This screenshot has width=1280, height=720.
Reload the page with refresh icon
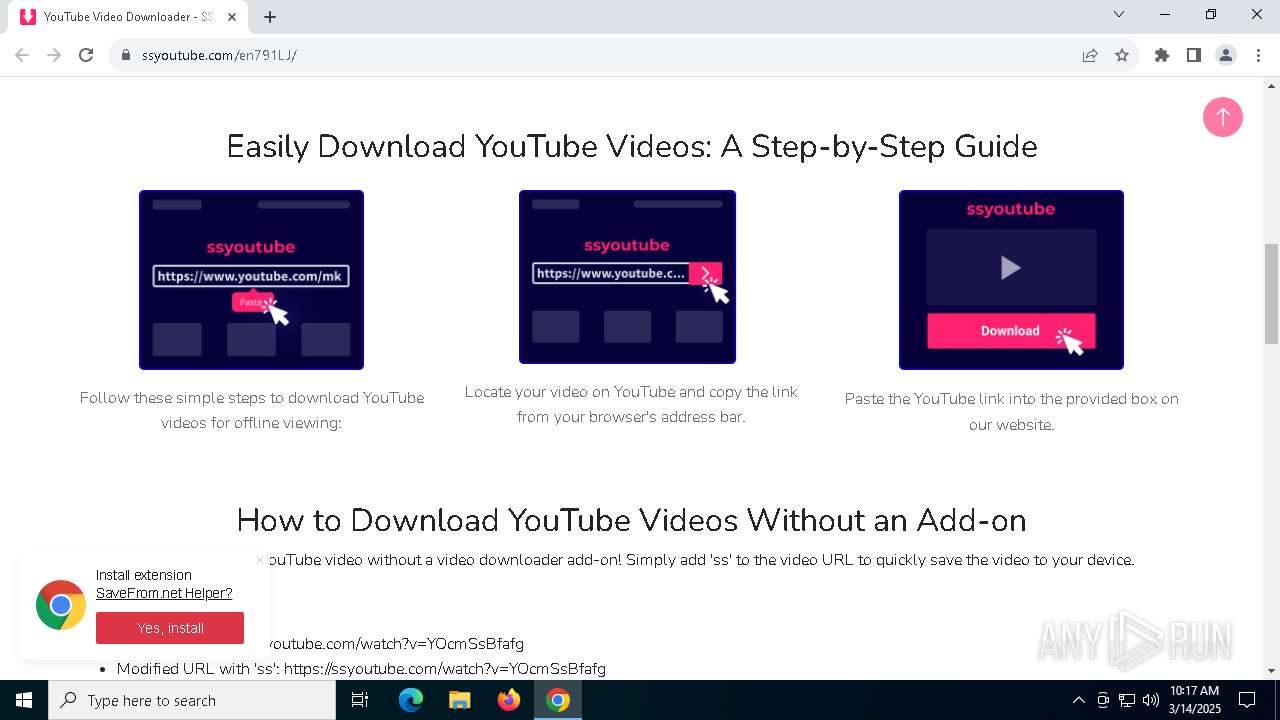pyautogui.click(x=86, y=55)
